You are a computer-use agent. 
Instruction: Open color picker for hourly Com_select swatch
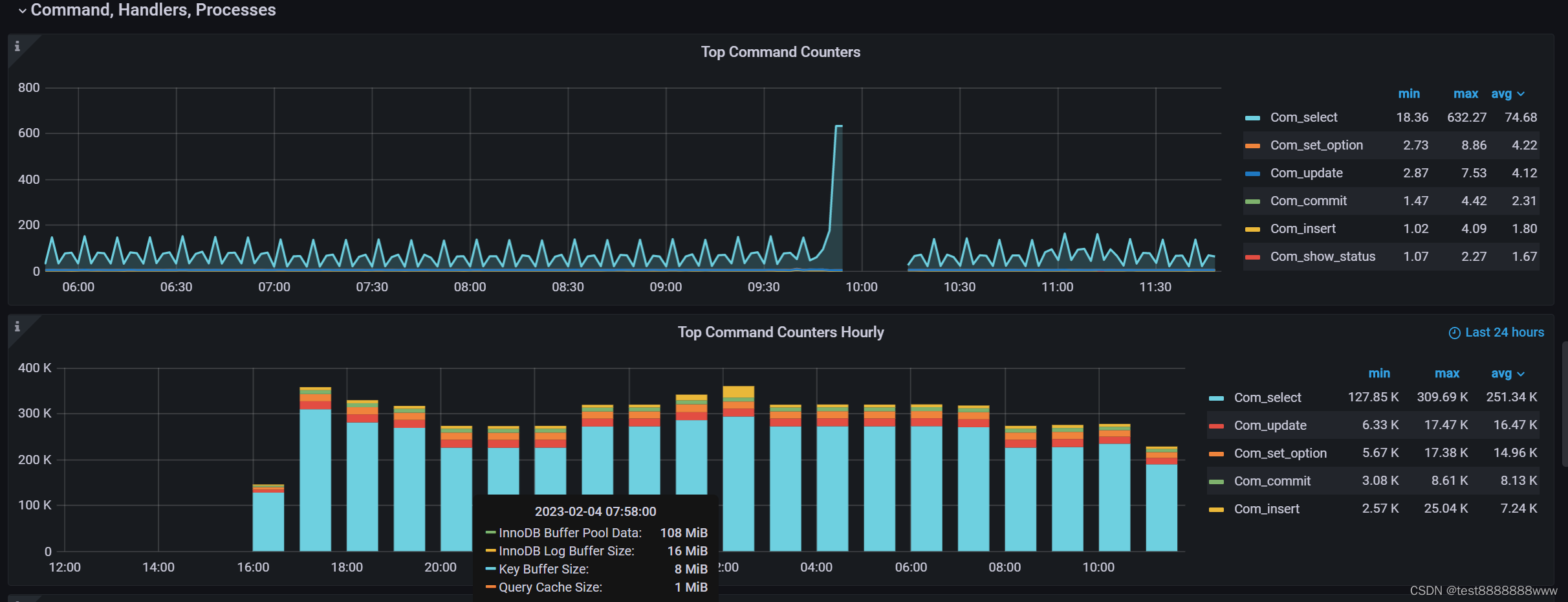point(1216,398)
